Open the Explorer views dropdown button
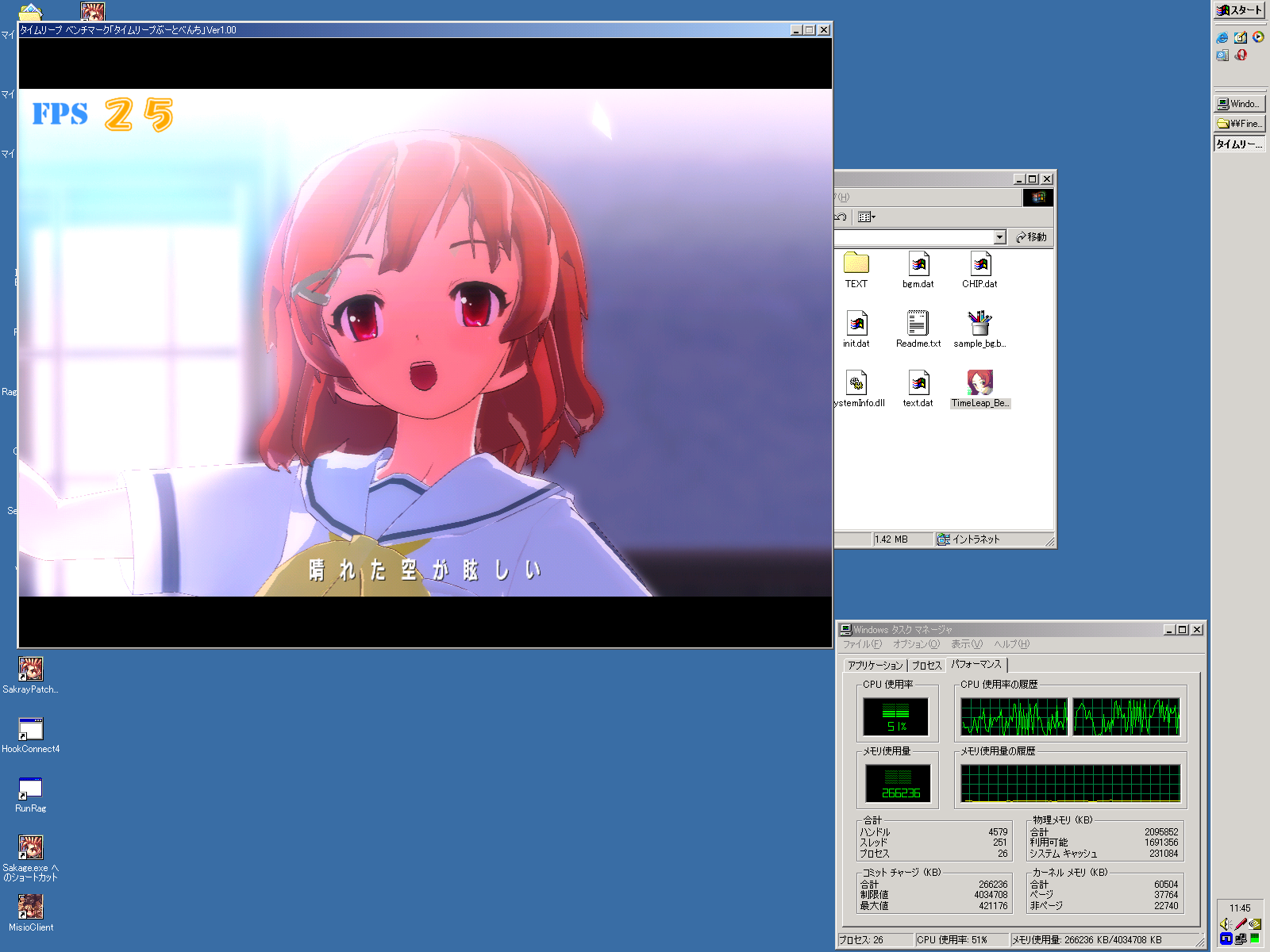The image size is (1270, 952). coord(867,217)
